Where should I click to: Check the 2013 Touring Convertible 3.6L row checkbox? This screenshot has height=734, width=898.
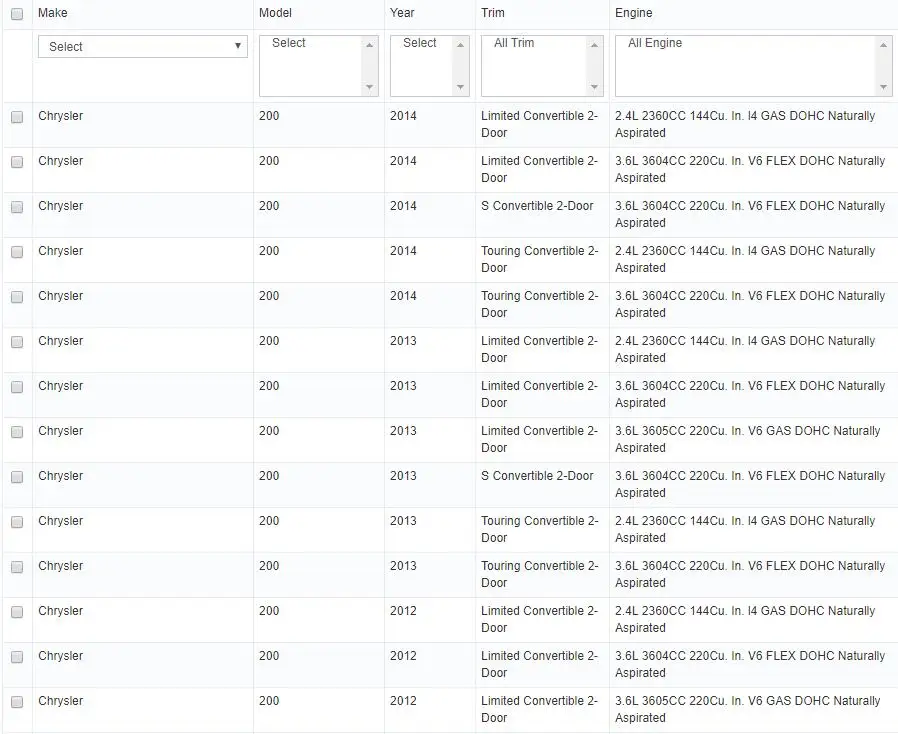17,567
